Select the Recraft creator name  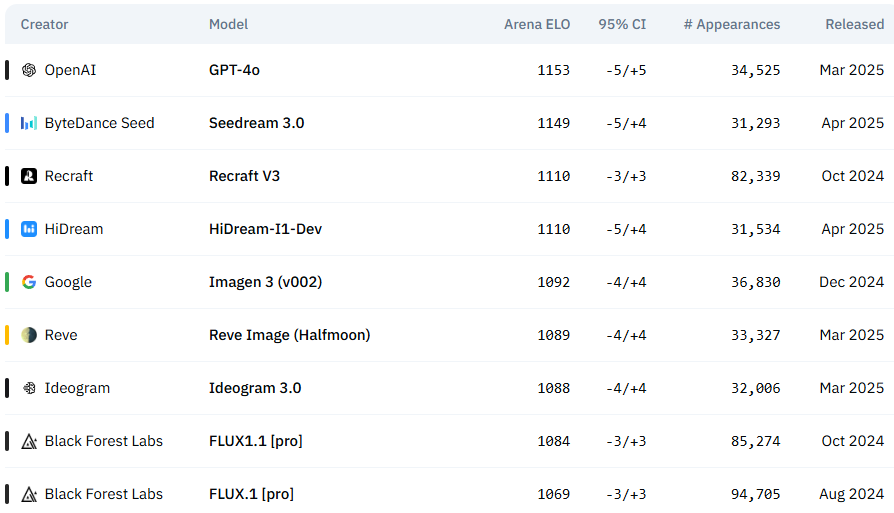69,176
